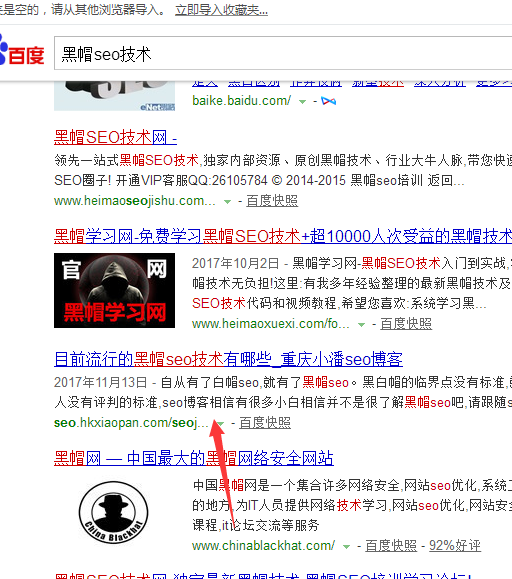Screen dimensions: 512x579
Task: Expand dropdown arrow beside www.heimaoxuexi.com
Action: [x=362, y=325]
